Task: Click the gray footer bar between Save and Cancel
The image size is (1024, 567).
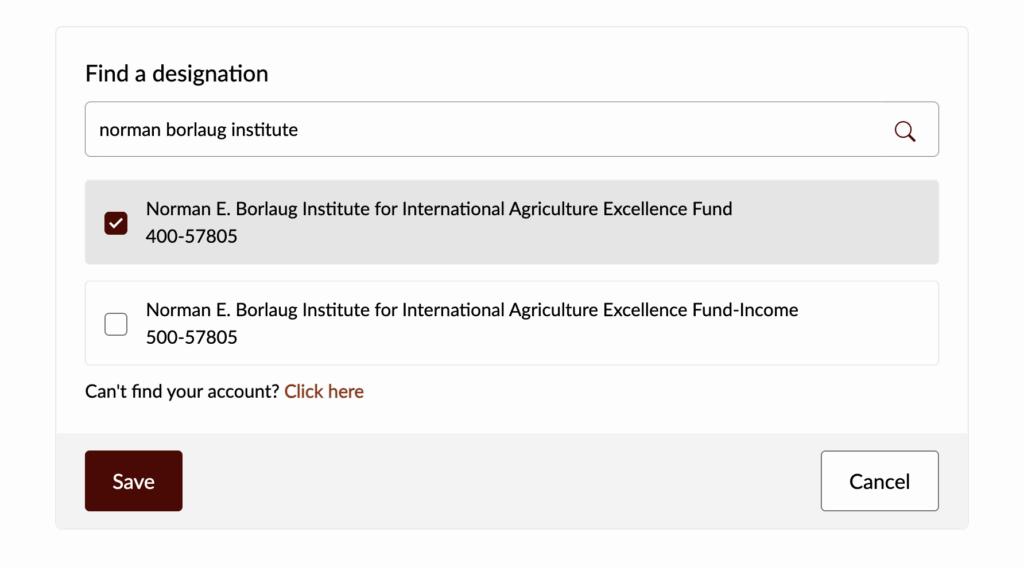Action: pos(500,481)
